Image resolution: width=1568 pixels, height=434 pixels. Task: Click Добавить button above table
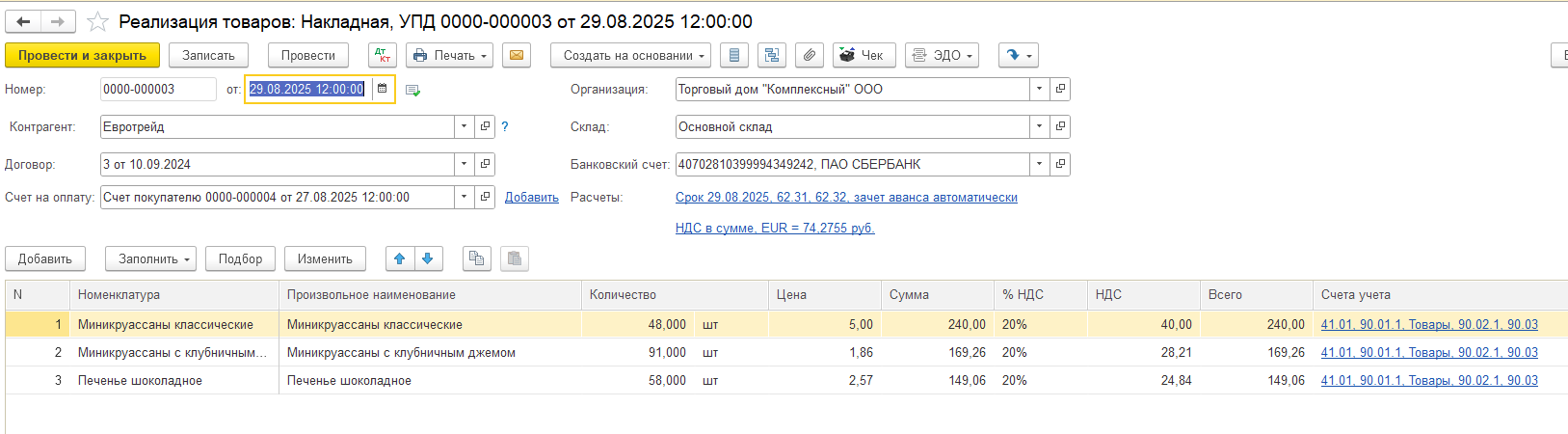point(45,258)
